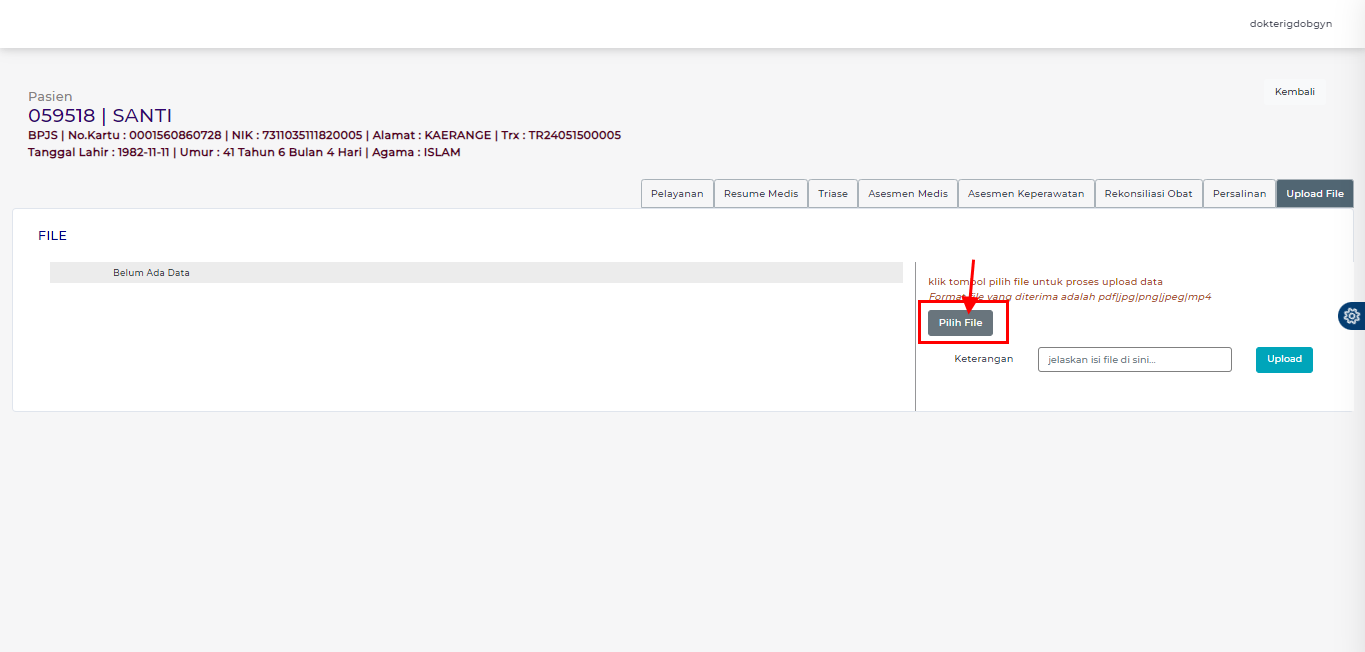Open the Resume Medis tab
Viewport: 1365px width, 652px height.
[x=760, y=194]
